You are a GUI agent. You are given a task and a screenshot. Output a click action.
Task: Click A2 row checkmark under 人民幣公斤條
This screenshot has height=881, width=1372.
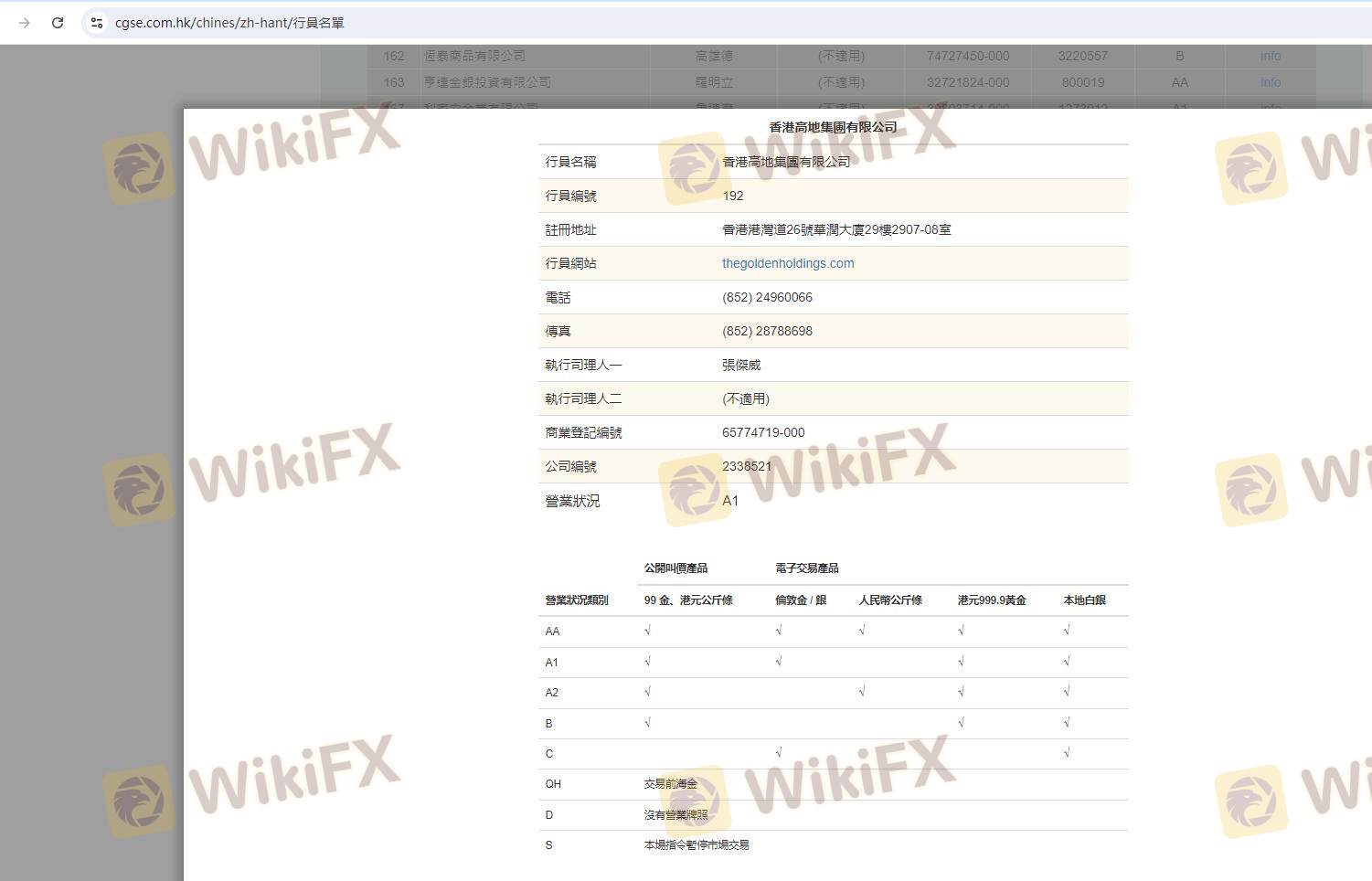coord(862,692)
